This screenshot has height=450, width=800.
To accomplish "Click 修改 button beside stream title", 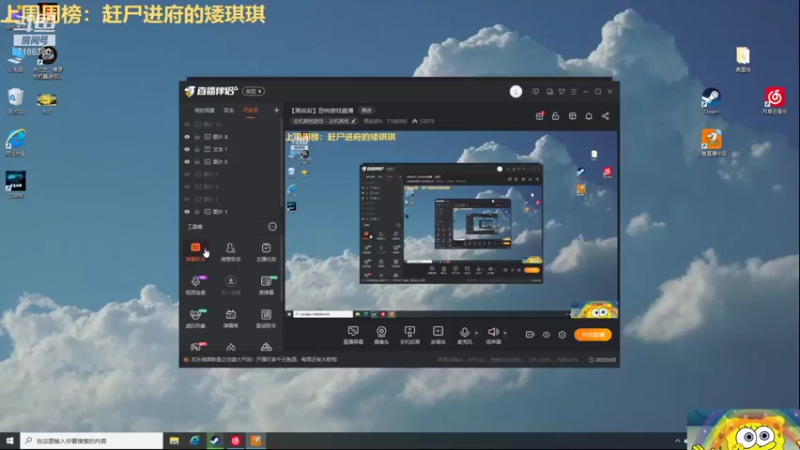I will pyautogui.click(x=366, y=110).
